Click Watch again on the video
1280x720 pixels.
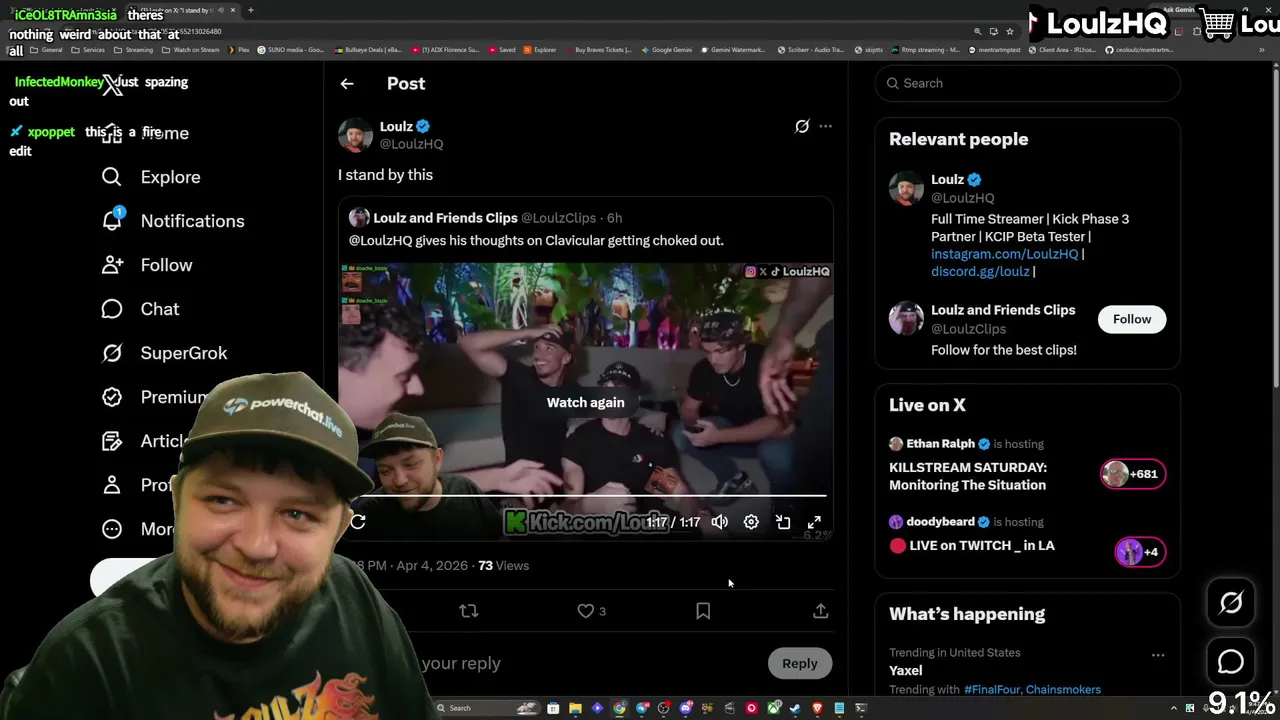pos(585,402)
